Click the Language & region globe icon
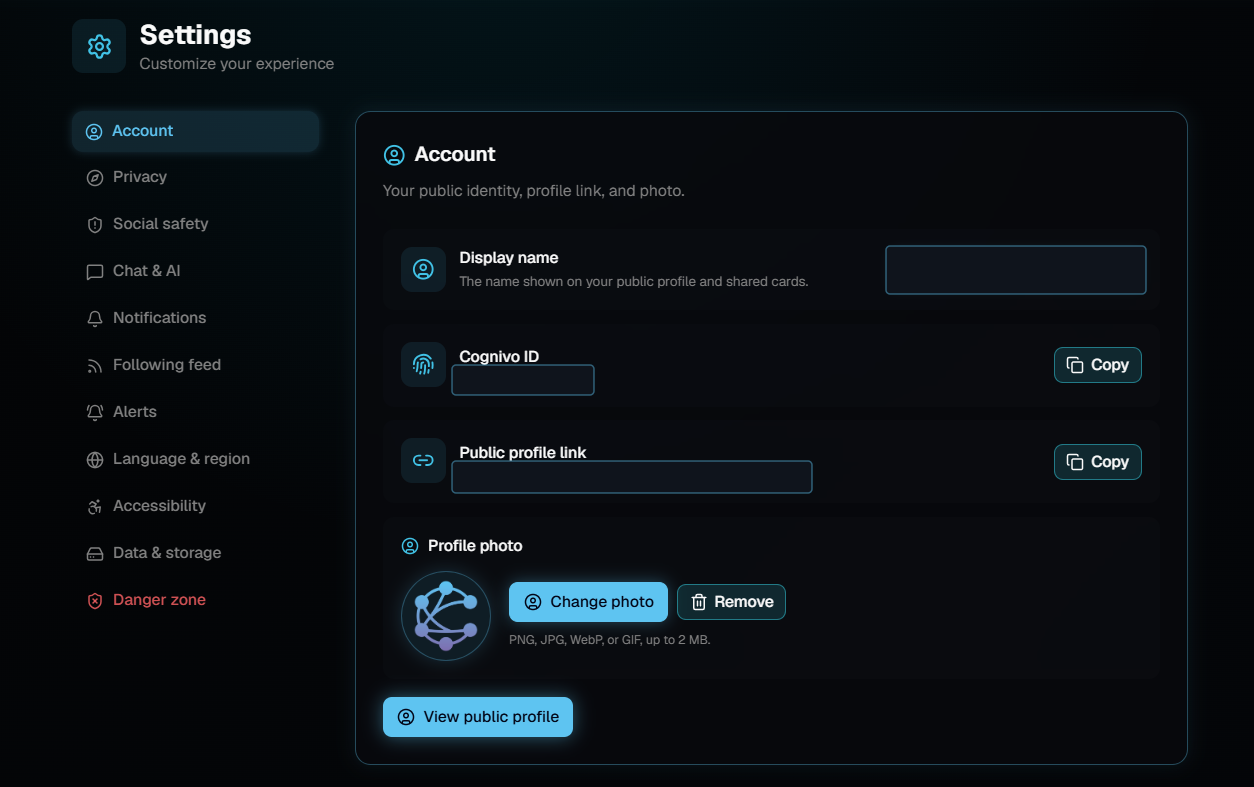This screenshot has height=787, width=1254. tap(95, 460)
